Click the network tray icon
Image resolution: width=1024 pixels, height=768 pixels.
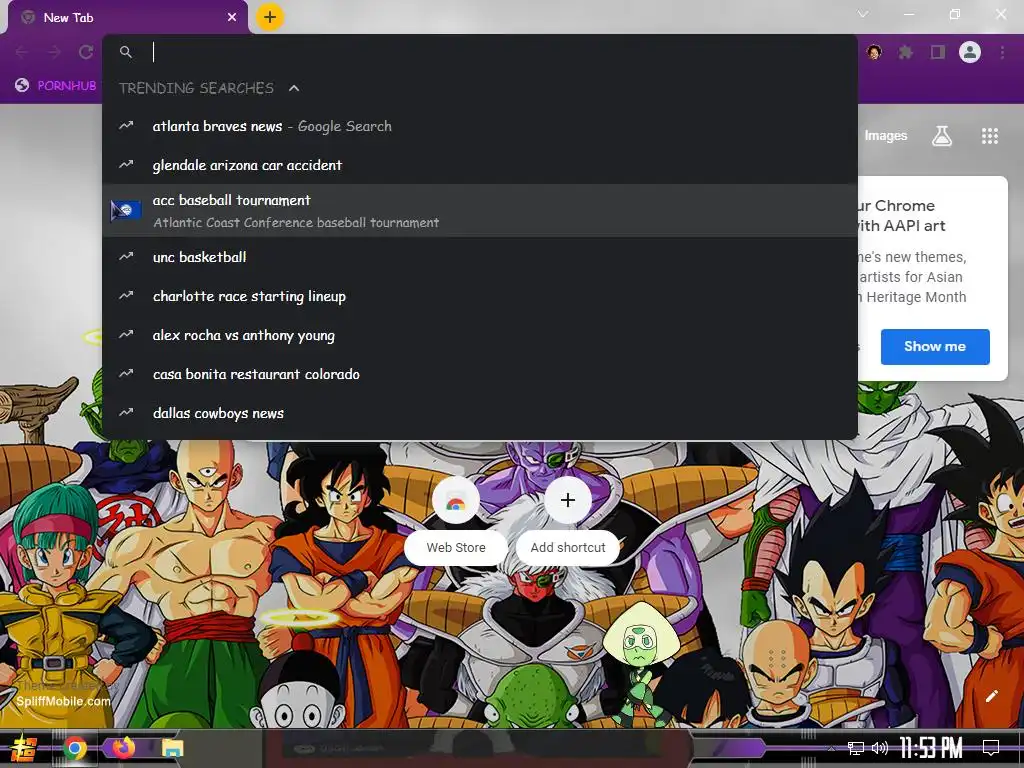[x=856, y=748]
